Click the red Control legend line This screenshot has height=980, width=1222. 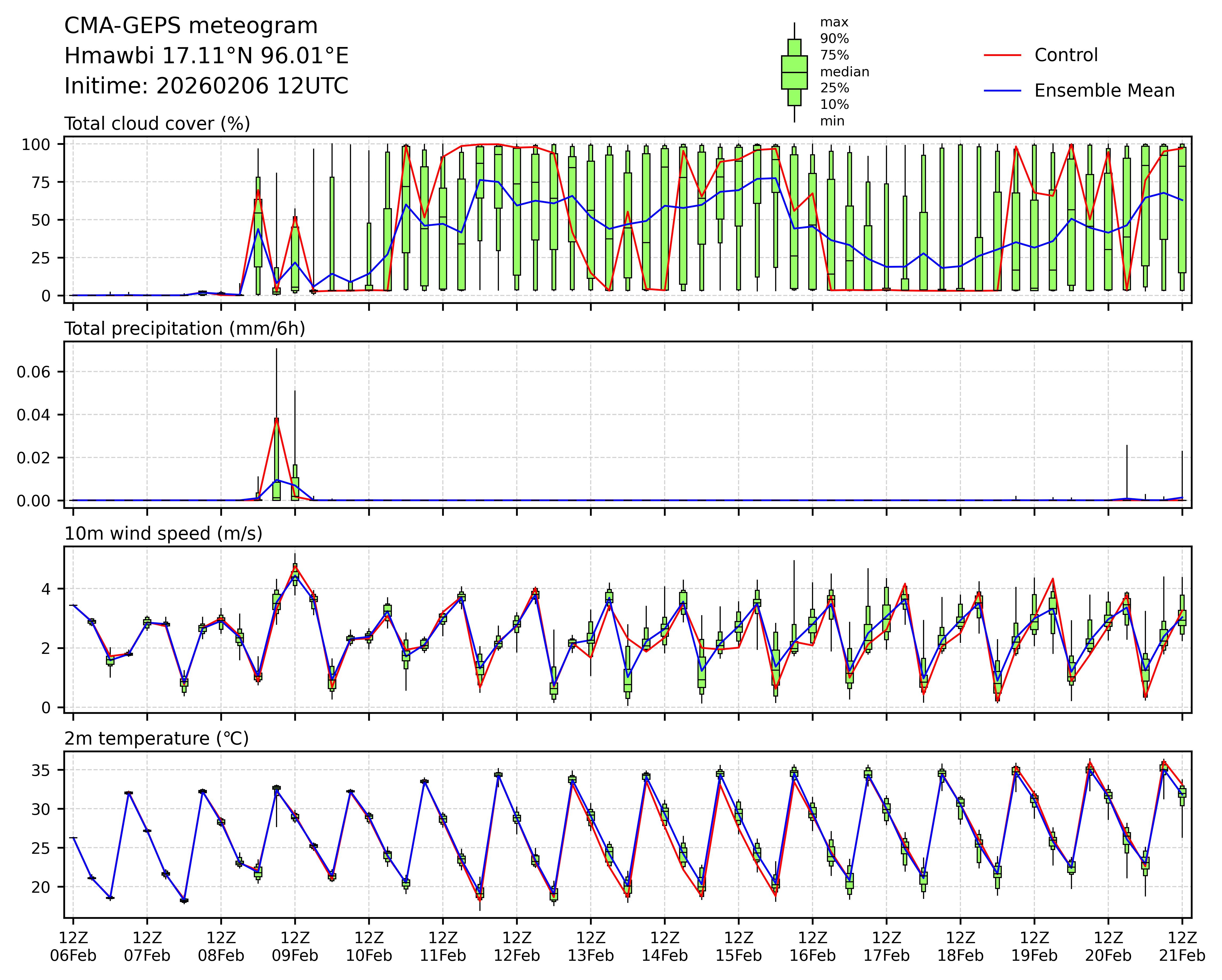[x=1002, y=56]
